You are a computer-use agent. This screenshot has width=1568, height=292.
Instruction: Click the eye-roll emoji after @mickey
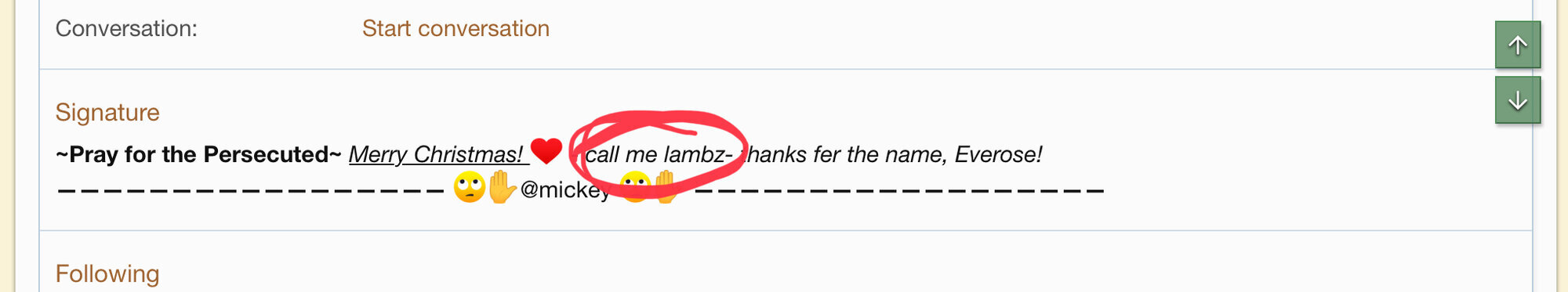(x=635, y=188)
